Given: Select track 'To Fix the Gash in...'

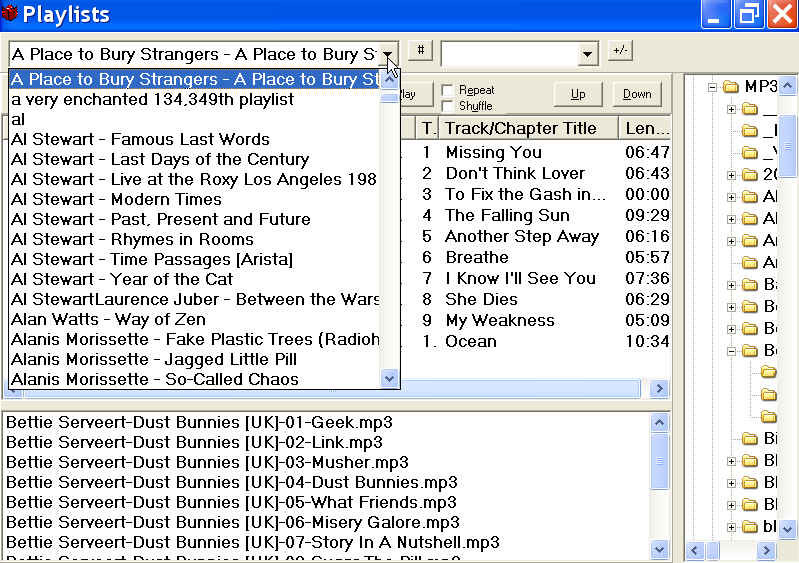Looking at the screenshot, I should pyautogui.click(x=525, y=194).
